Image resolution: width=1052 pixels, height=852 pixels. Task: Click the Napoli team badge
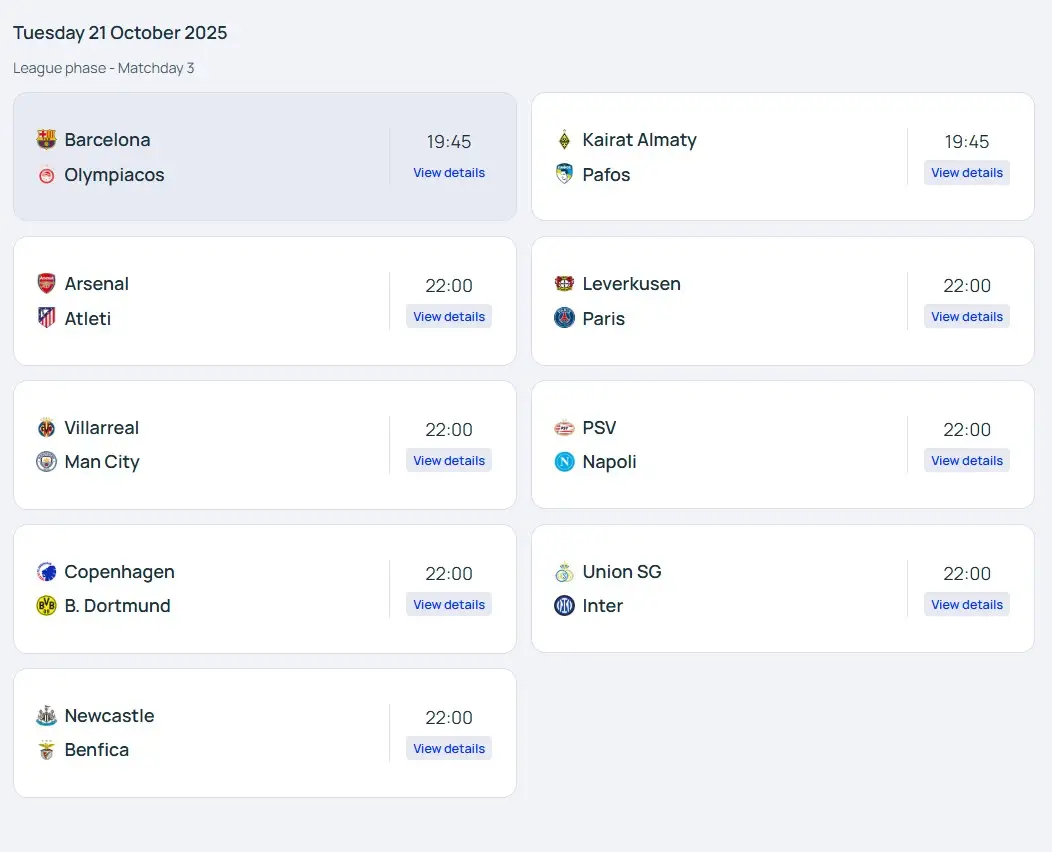[x=564, y=462]
